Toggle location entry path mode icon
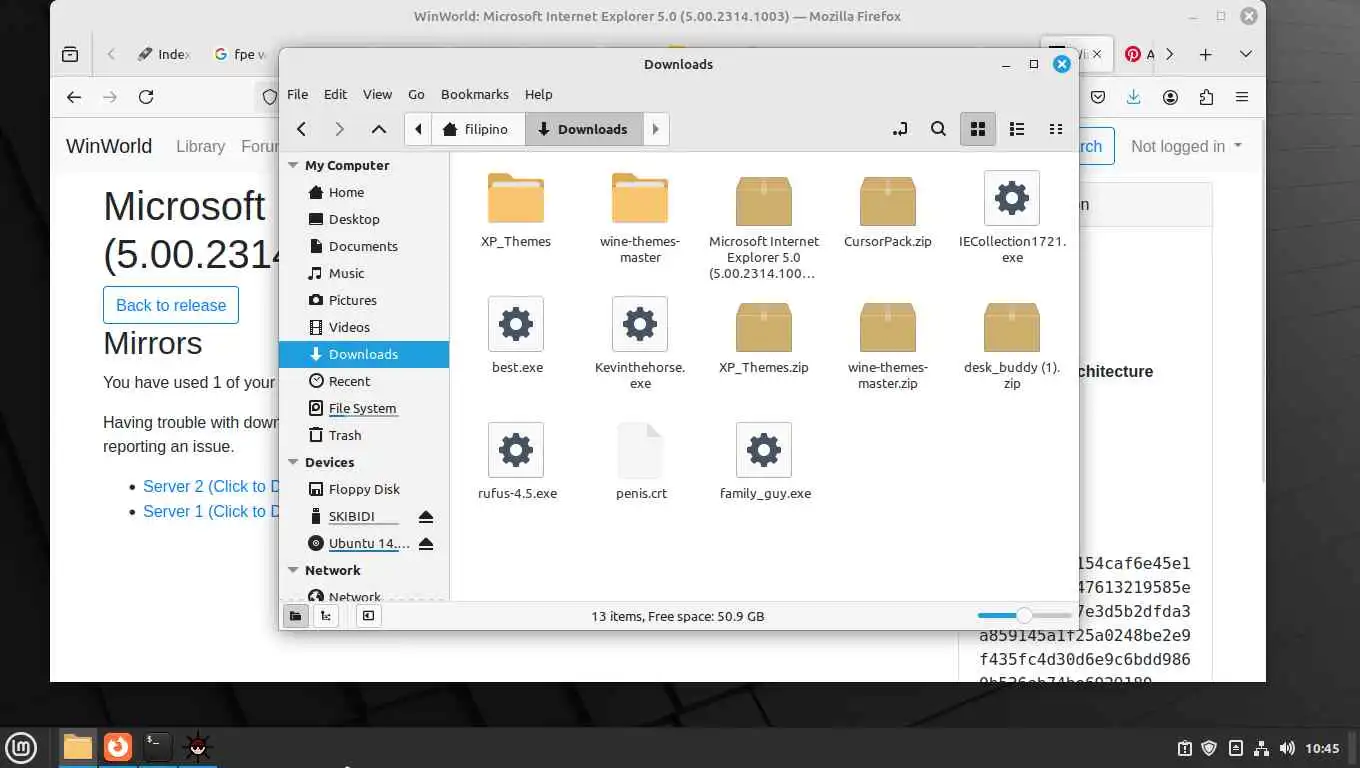 click(x=900, y=129)
